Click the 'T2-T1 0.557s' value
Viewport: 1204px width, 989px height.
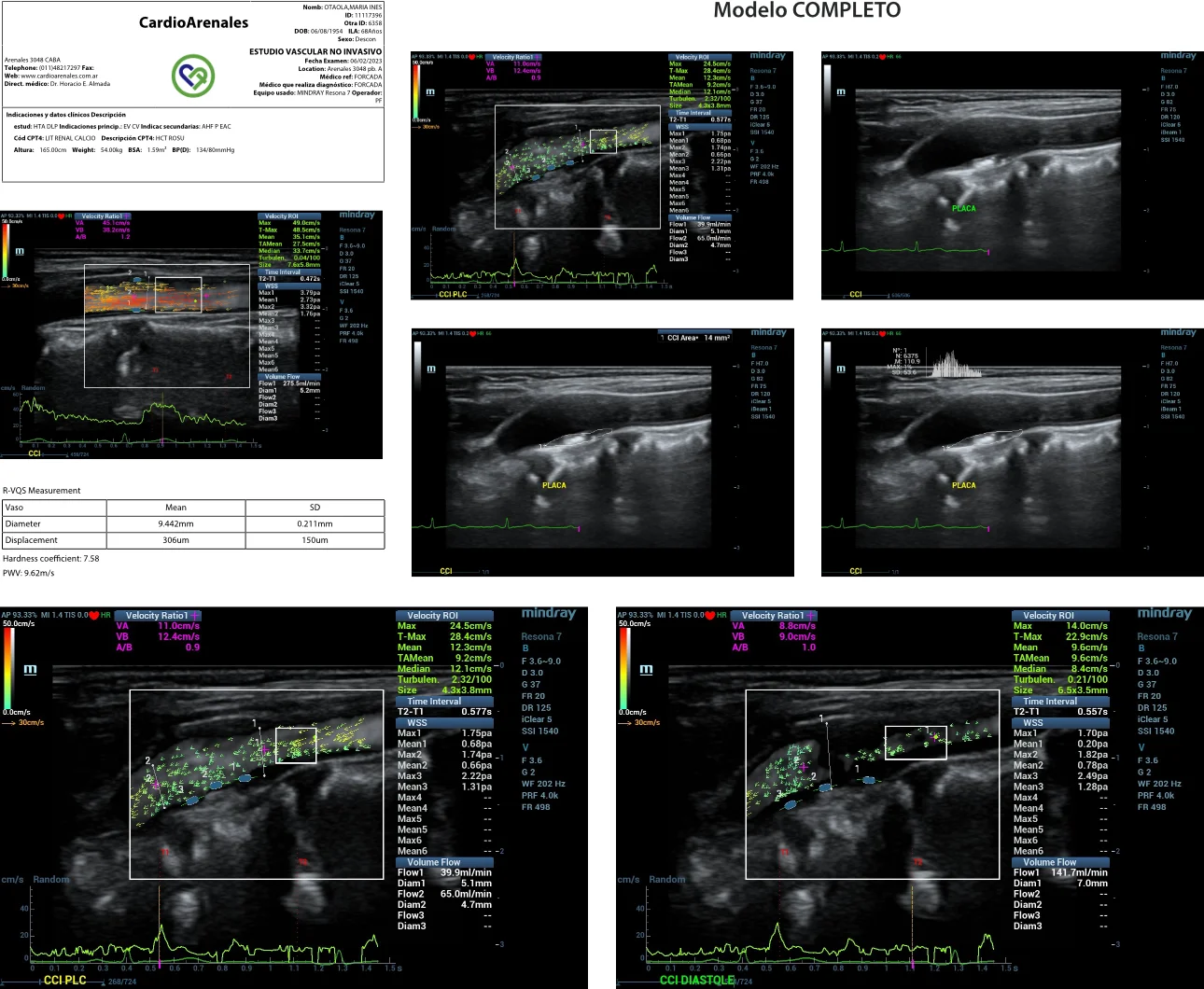pyautogui.click(x=1060, y=711)
